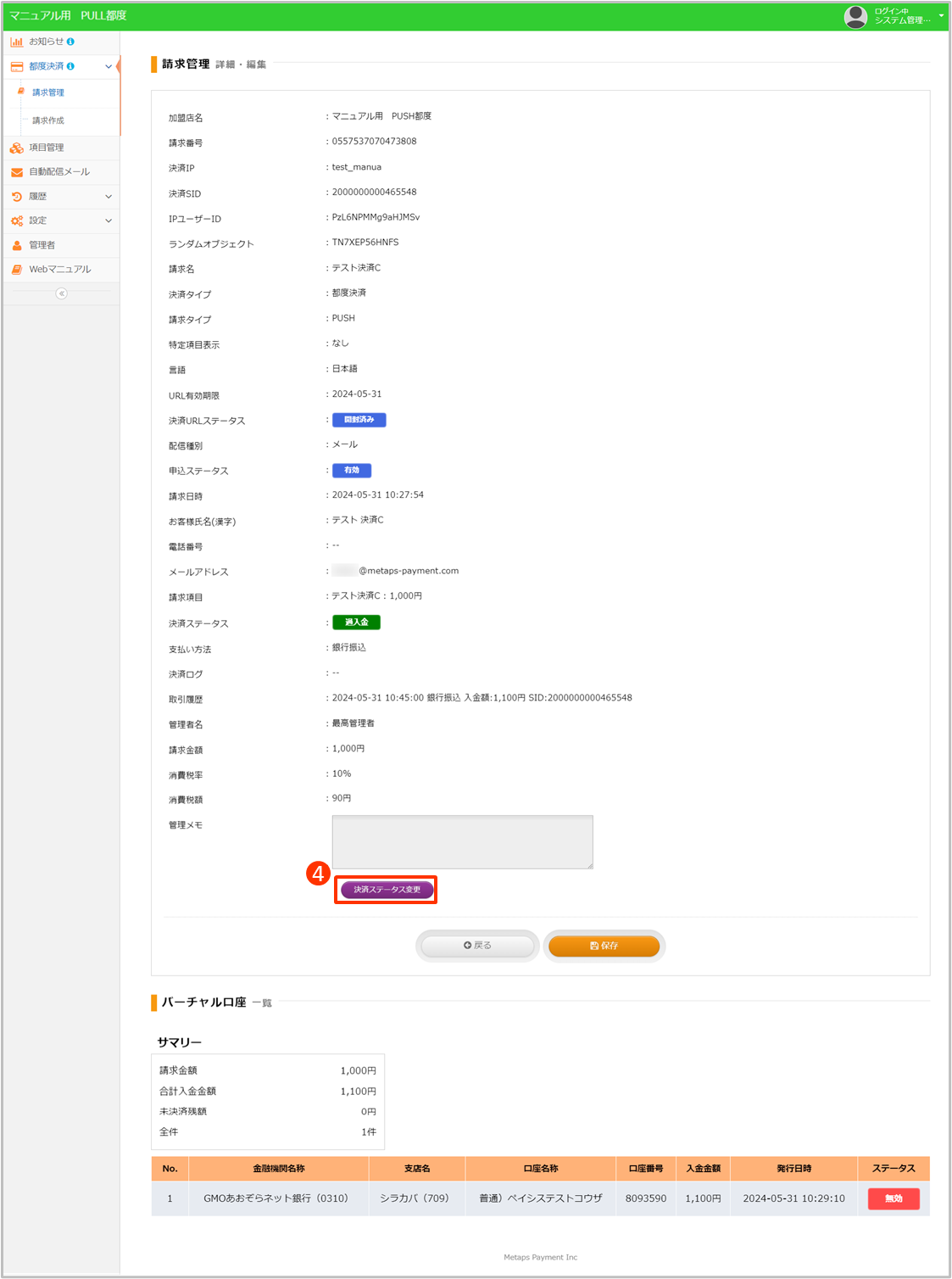Open 請求作成 in the sidebar
The width and height of the screenshot is (952, 1279).
[x=48, y=120]
